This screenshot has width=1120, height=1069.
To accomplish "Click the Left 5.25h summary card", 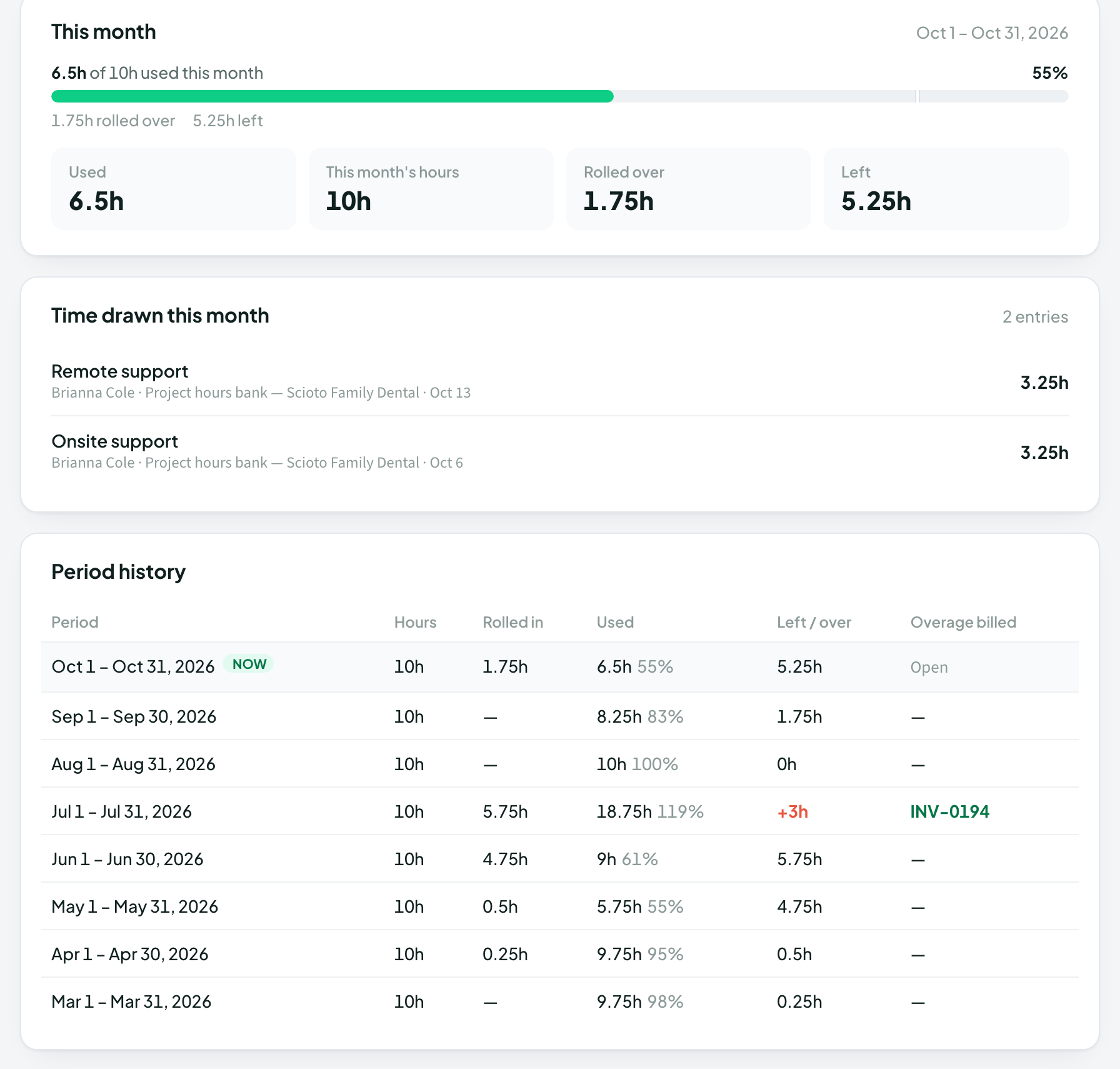I will point(946,189).
